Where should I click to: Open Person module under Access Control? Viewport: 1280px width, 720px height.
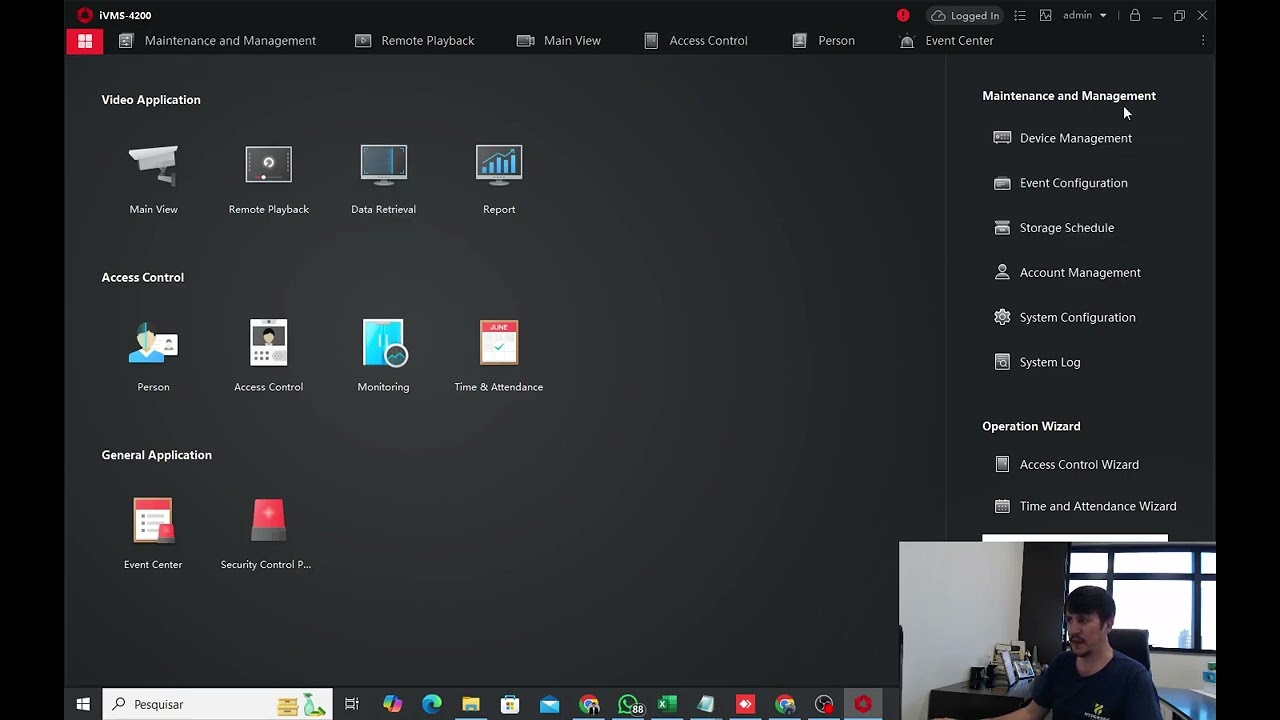[153, 343]
